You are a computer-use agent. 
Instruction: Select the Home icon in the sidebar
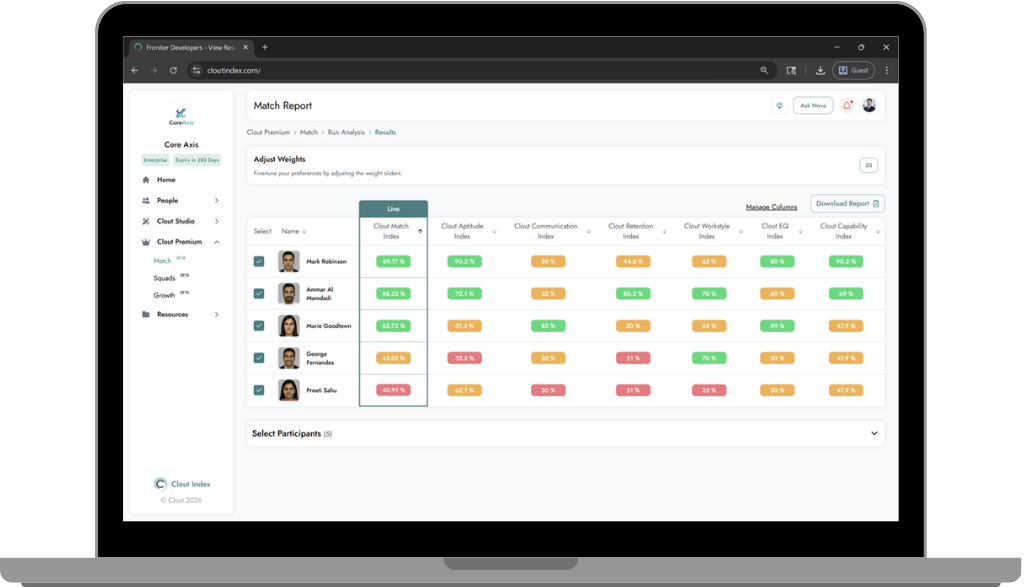click(x=145, y=178)
